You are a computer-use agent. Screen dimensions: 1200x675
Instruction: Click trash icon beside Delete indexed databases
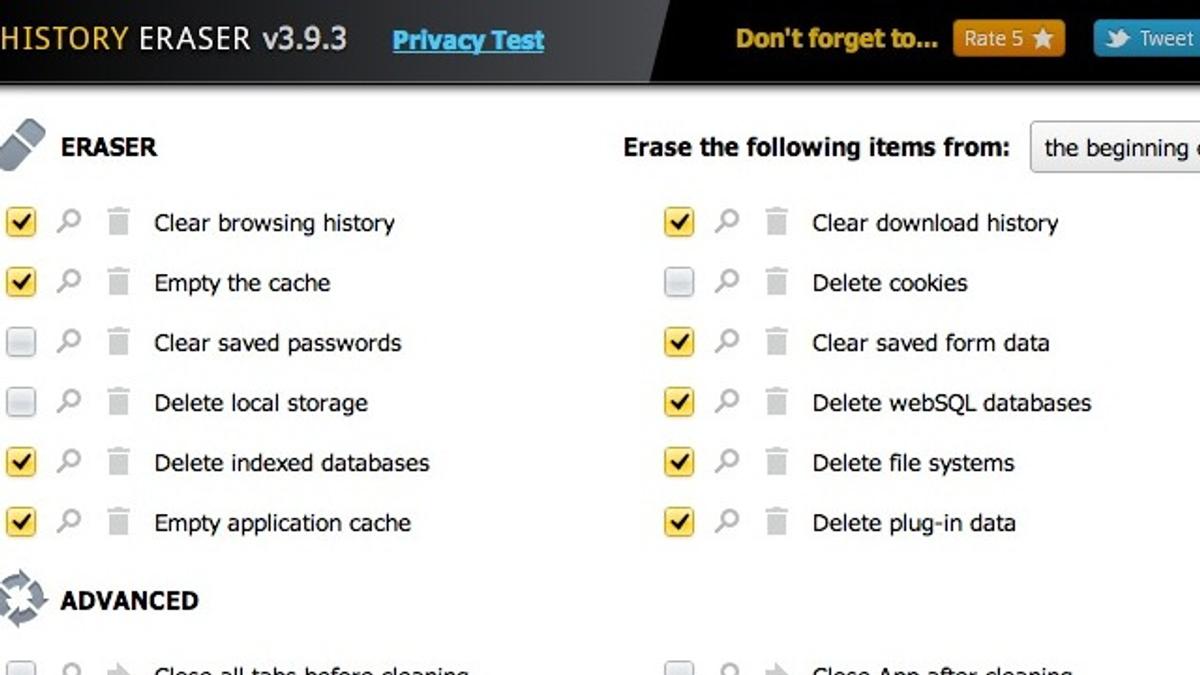(118, 462)
